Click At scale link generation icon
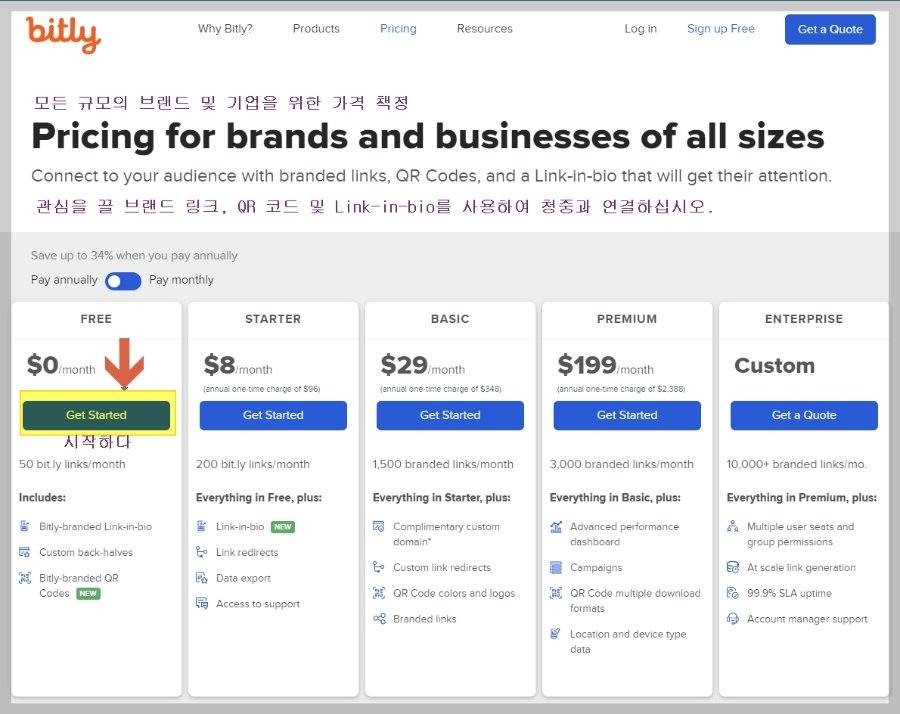 [733, 567]
